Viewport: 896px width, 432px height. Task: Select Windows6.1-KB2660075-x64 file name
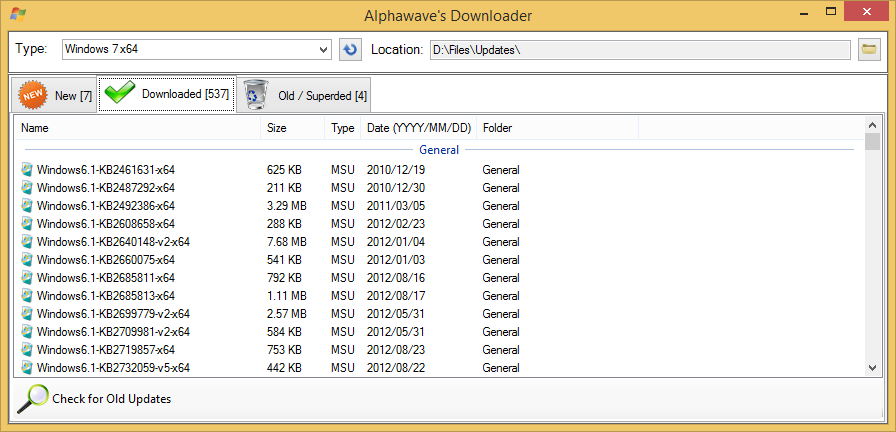[x=106, y=259]
